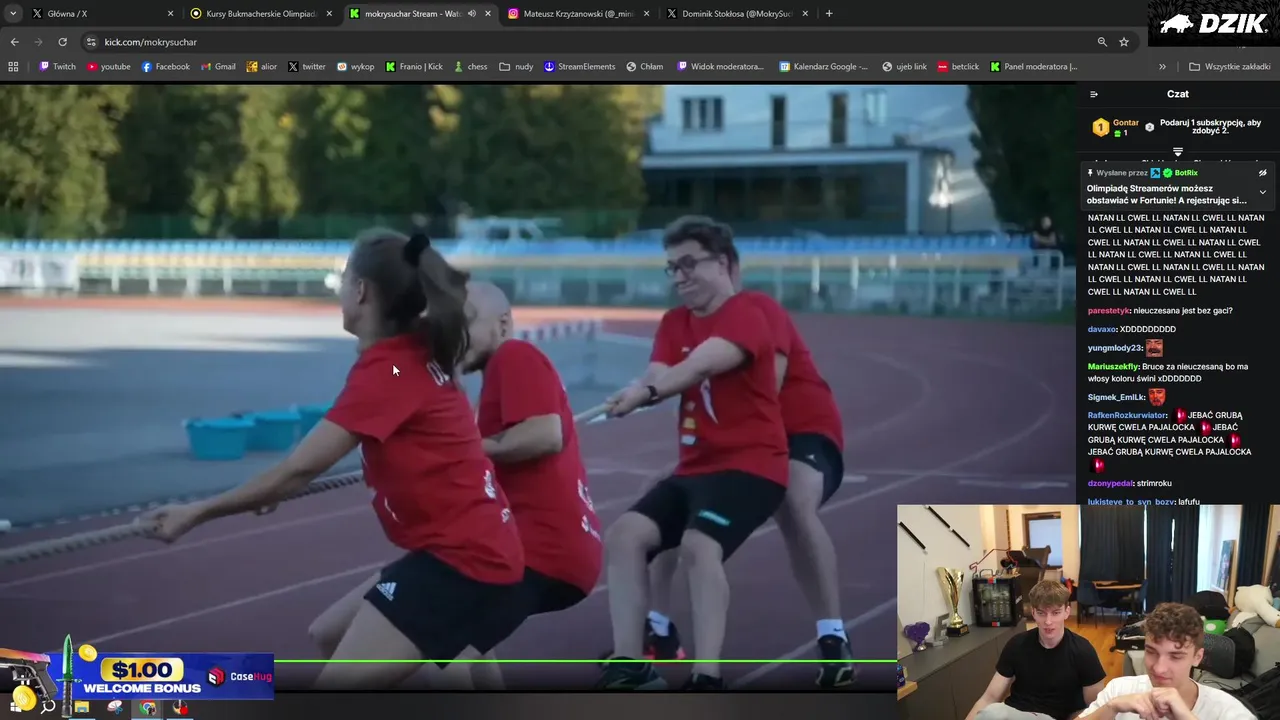Screen dimensions: 1280x720
Task: Open the alior bookmark
Action: tap(261, 67)
